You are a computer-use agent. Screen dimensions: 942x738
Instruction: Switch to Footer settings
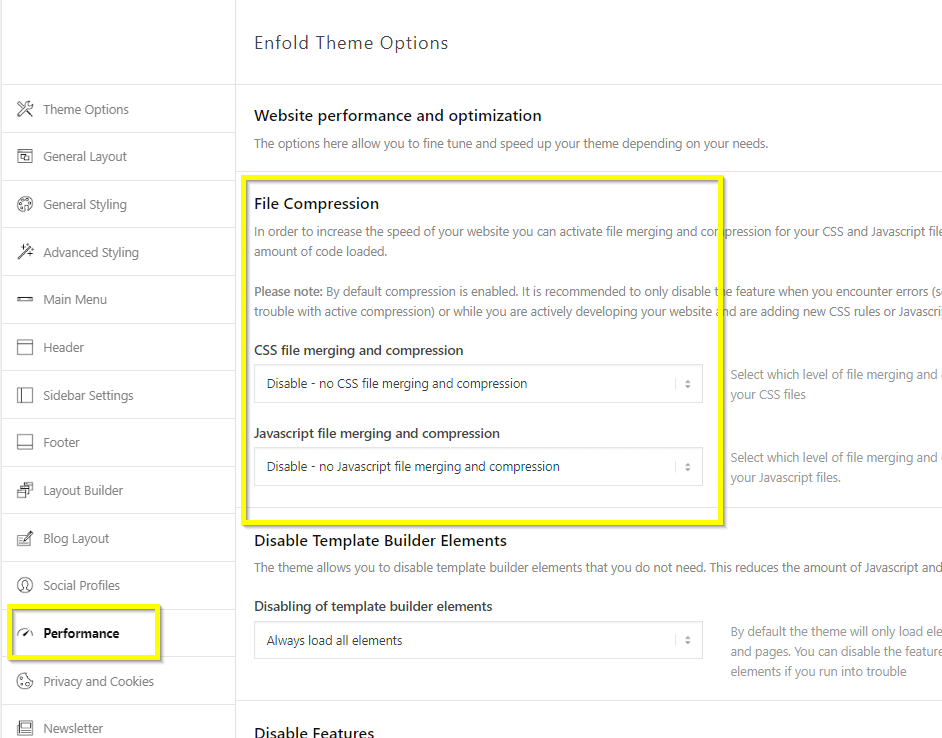(118, 442)
